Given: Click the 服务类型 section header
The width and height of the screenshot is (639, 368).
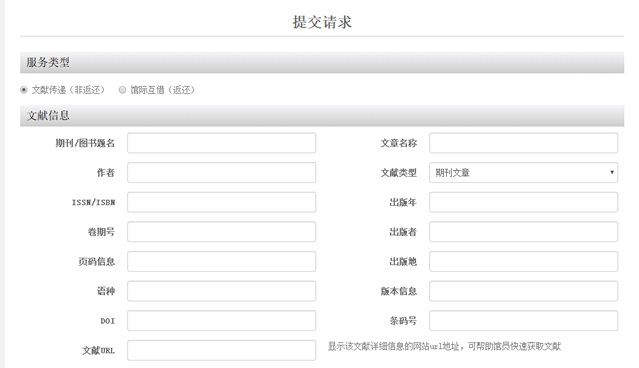Looking at the screenshot, I should pyautogui.click(x=322, y=62).
